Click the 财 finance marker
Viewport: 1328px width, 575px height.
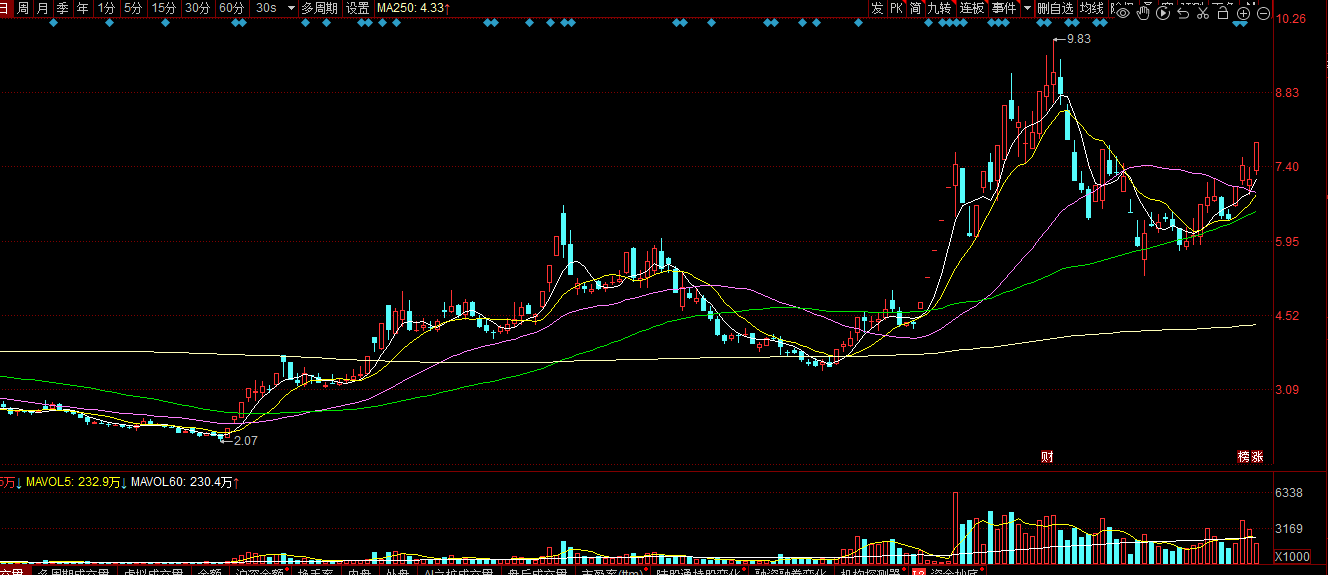1047,457
